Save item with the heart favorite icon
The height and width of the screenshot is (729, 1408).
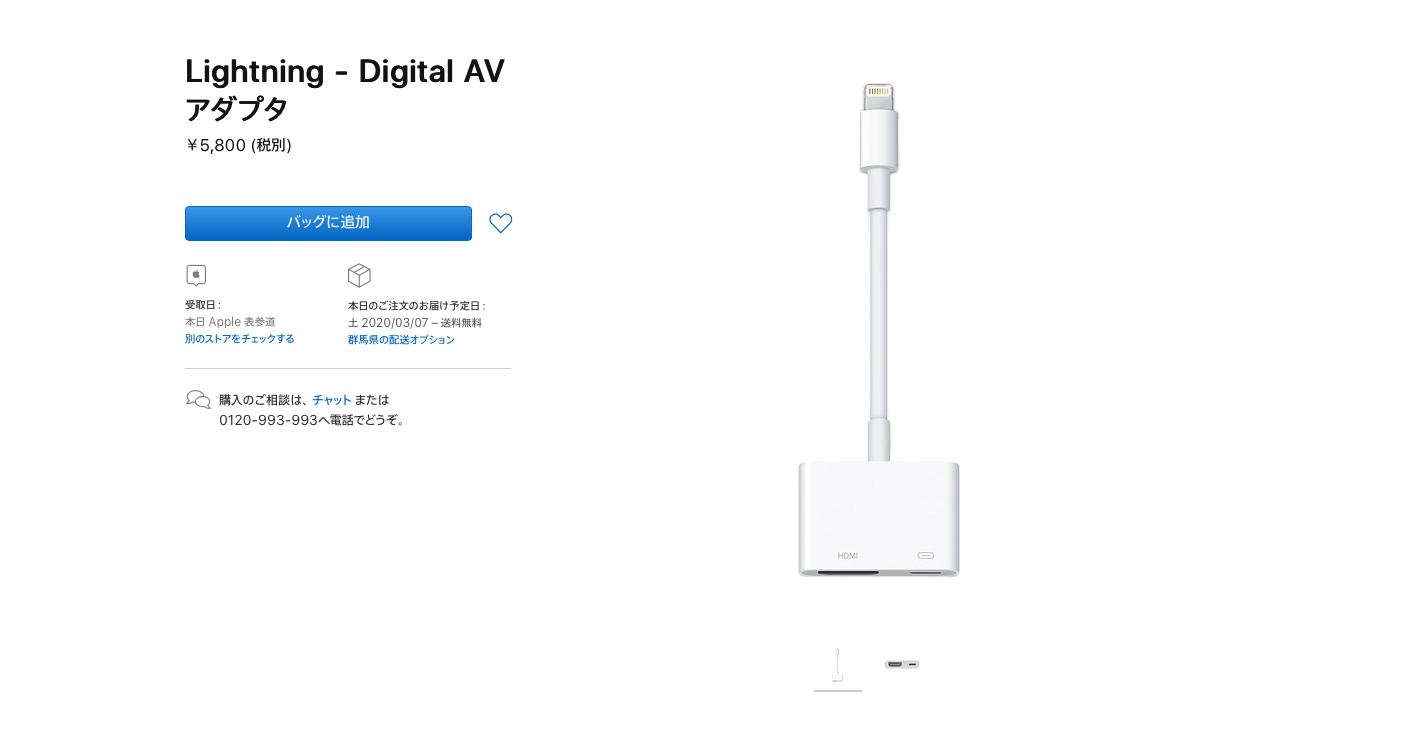(501, 223)
